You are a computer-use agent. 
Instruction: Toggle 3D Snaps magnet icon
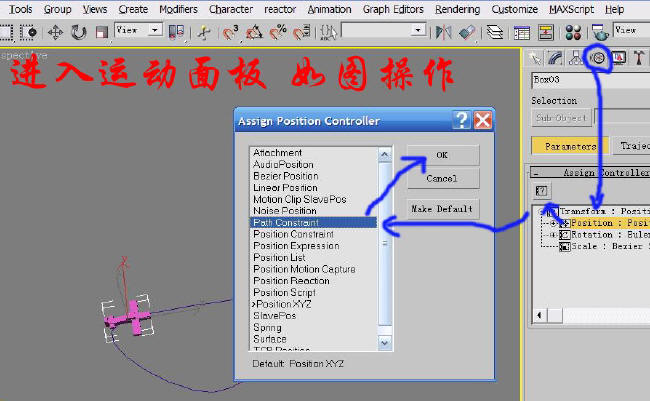pyautogui.click(x=230, y=32)
